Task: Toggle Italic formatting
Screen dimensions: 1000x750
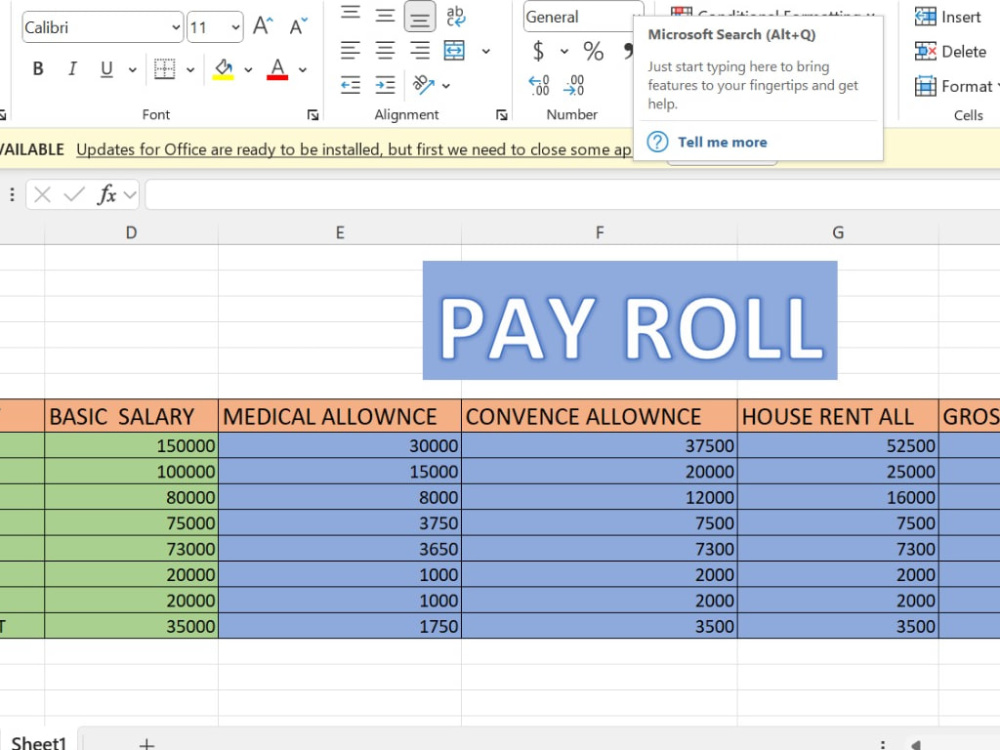Action: 72,69
